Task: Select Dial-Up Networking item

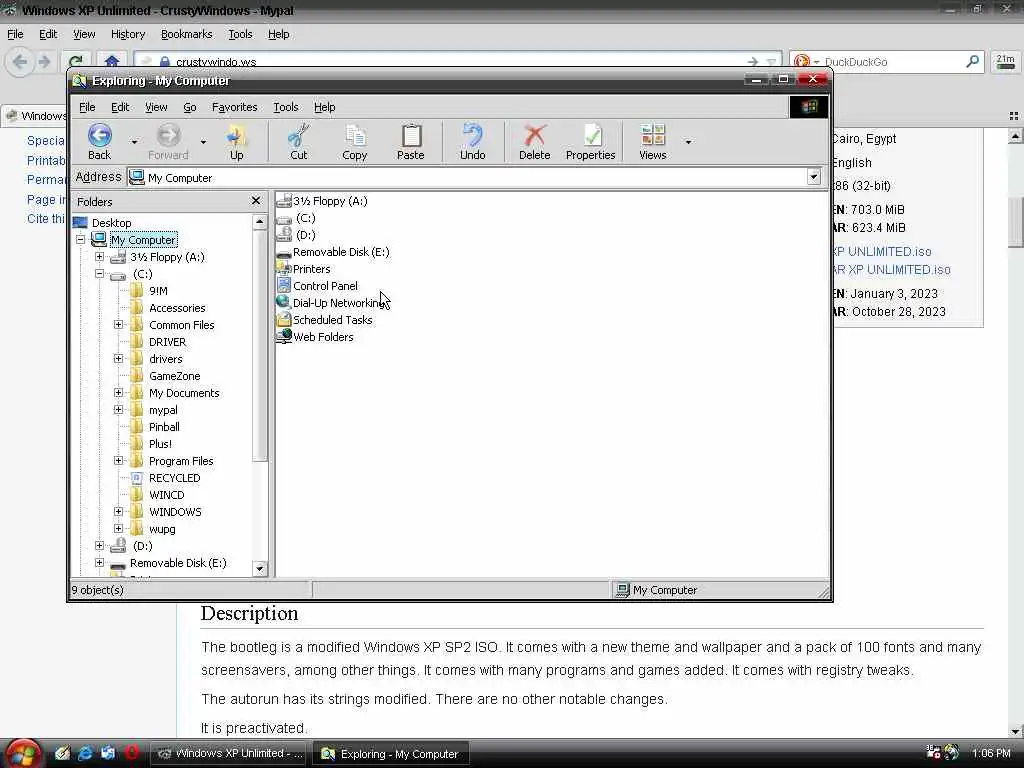Action: (x=331, y=303)
